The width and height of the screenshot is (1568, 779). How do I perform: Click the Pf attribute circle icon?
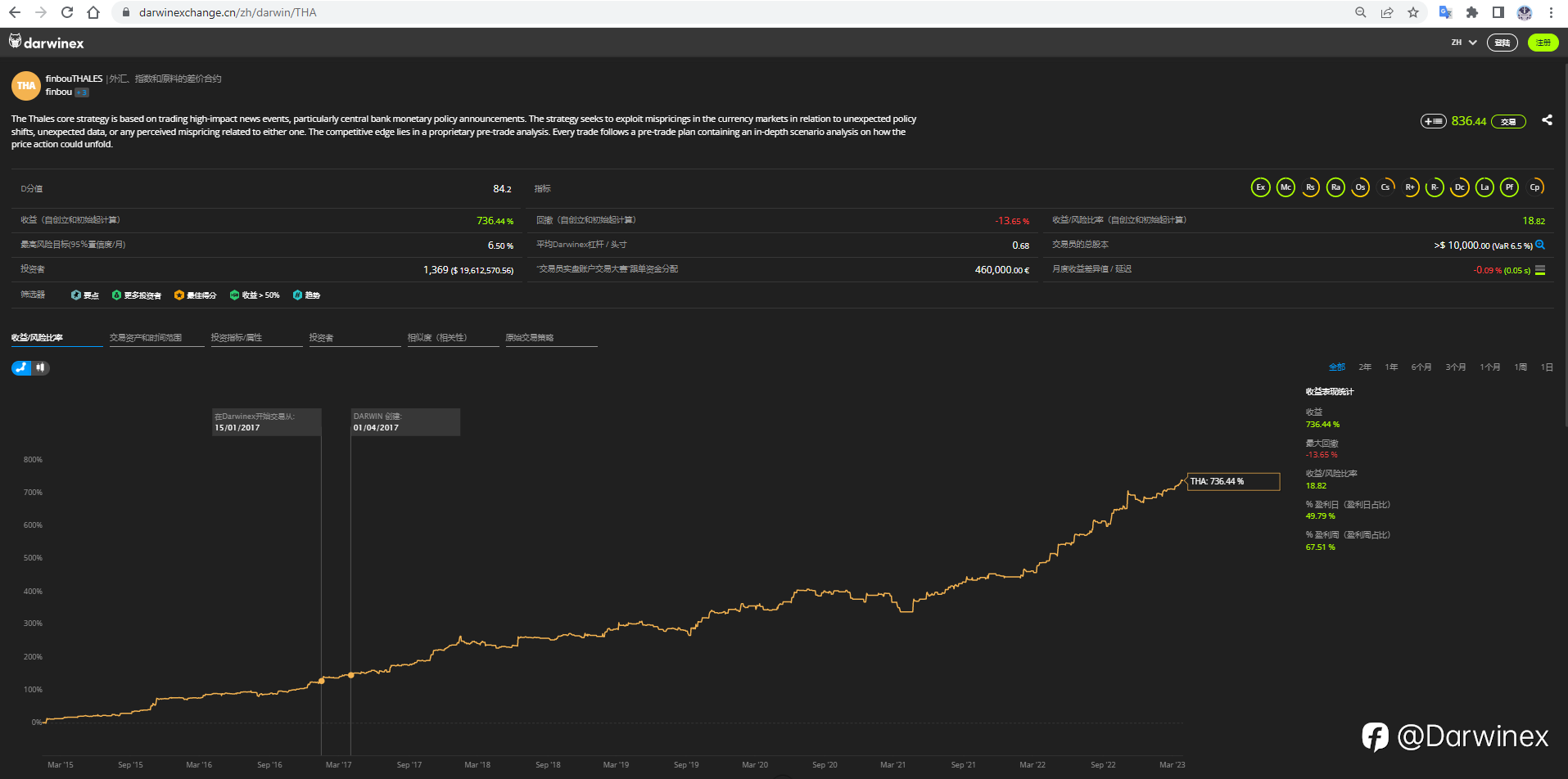pos(1510,187)
